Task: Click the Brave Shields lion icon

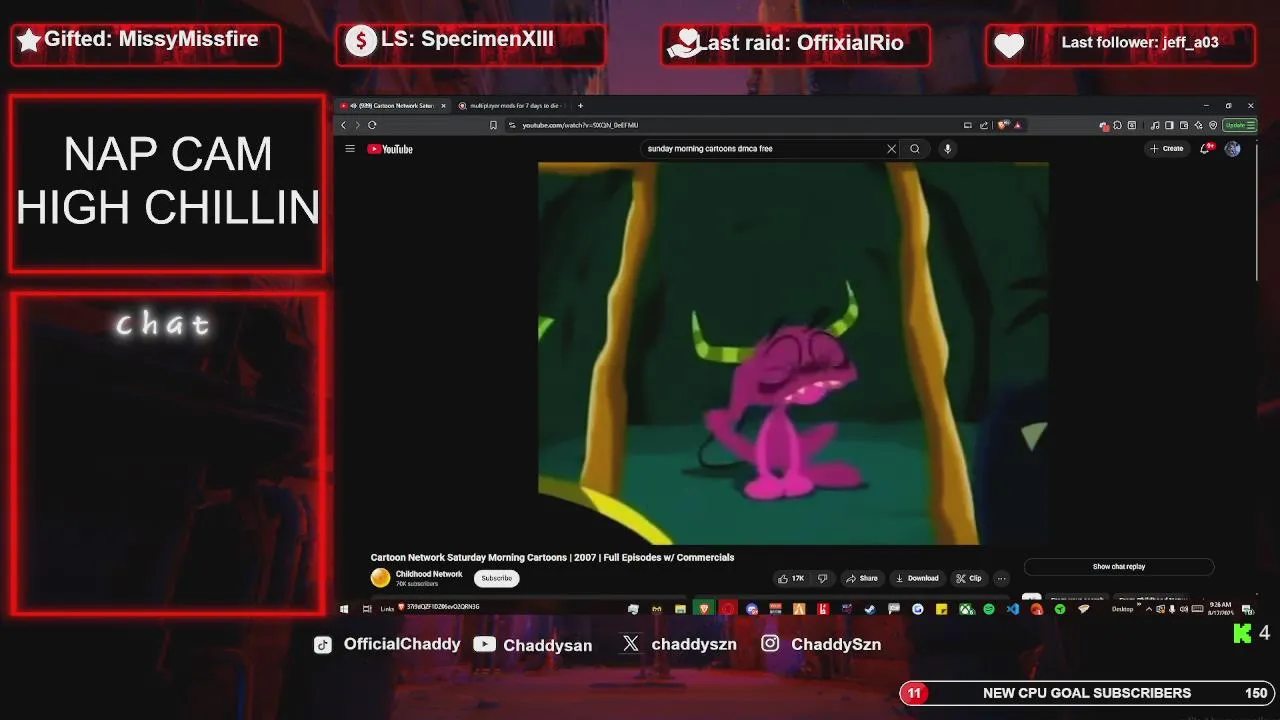Action: pyautogui.click(x=1001, y=125)
